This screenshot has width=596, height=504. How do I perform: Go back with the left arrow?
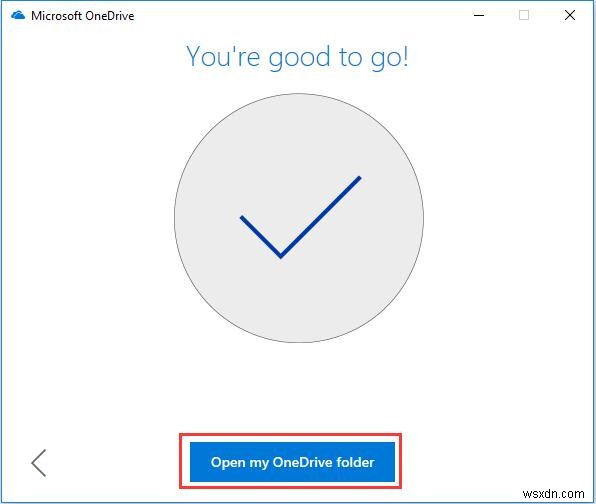click(39, 463)
